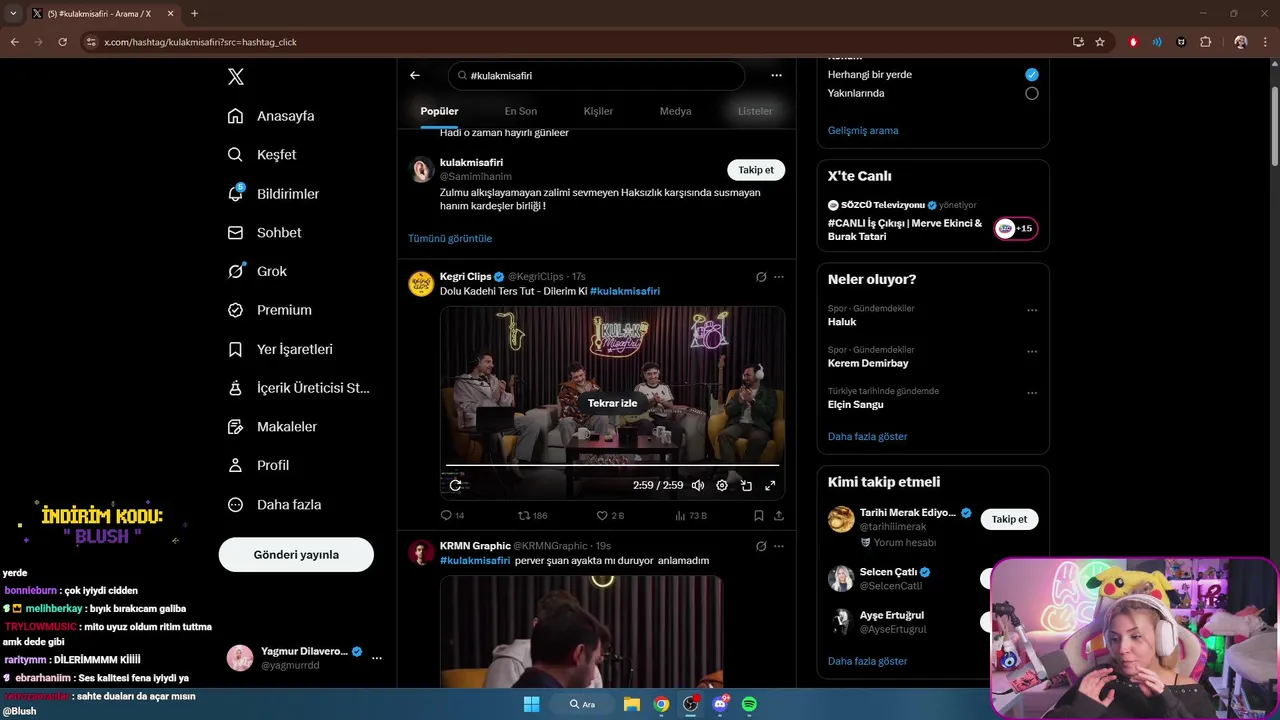Open more options for Elçin Sangu trend
The width and height of the screenshot is (1280, 720).
[1032, 393]
